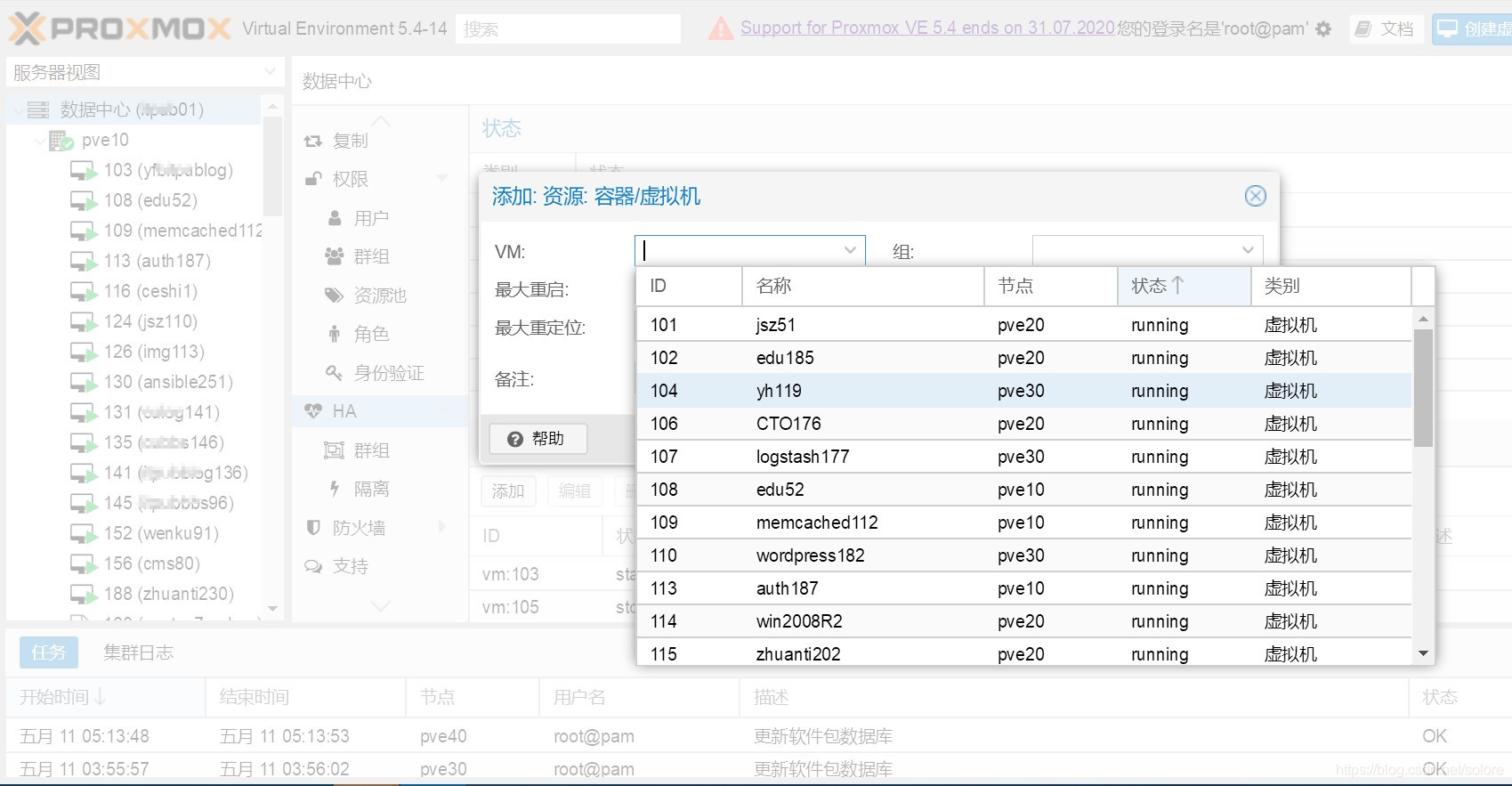This screenshot has height=786, width=1512.
Task: Click the 防火墙 shield icon
Action: (x=313, y=528)
